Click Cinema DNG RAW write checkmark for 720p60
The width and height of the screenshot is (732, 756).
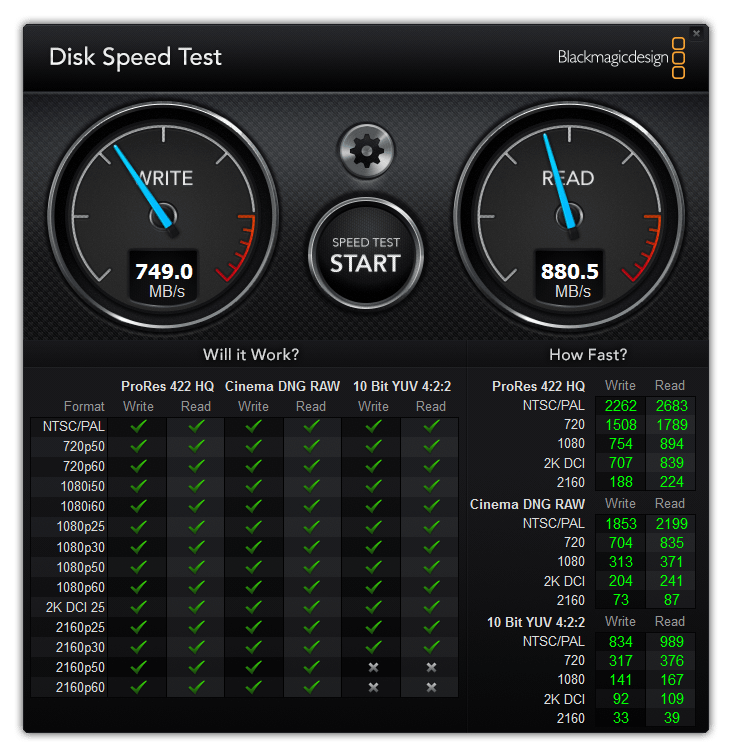click(254, 466)
